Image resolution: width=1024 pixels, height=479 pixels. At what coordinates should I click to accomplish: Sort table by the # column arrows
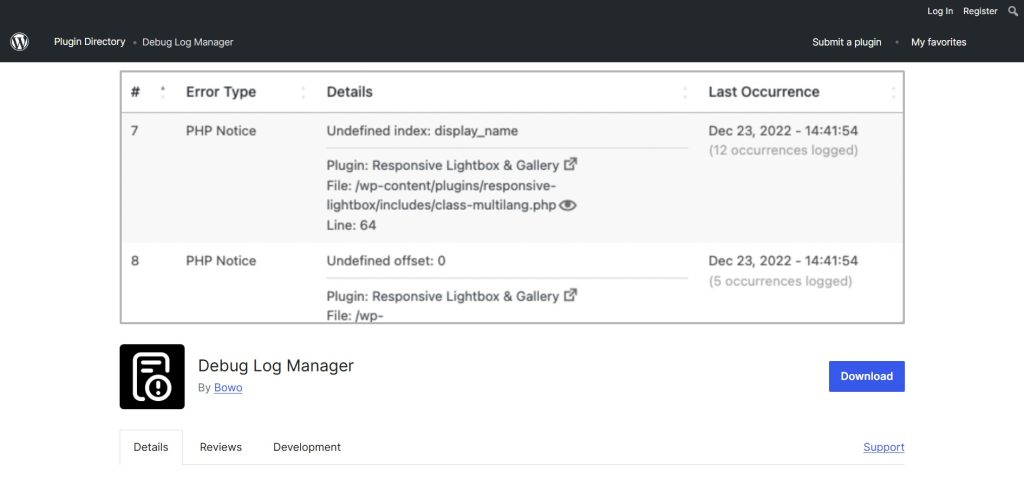click(163, 92)
